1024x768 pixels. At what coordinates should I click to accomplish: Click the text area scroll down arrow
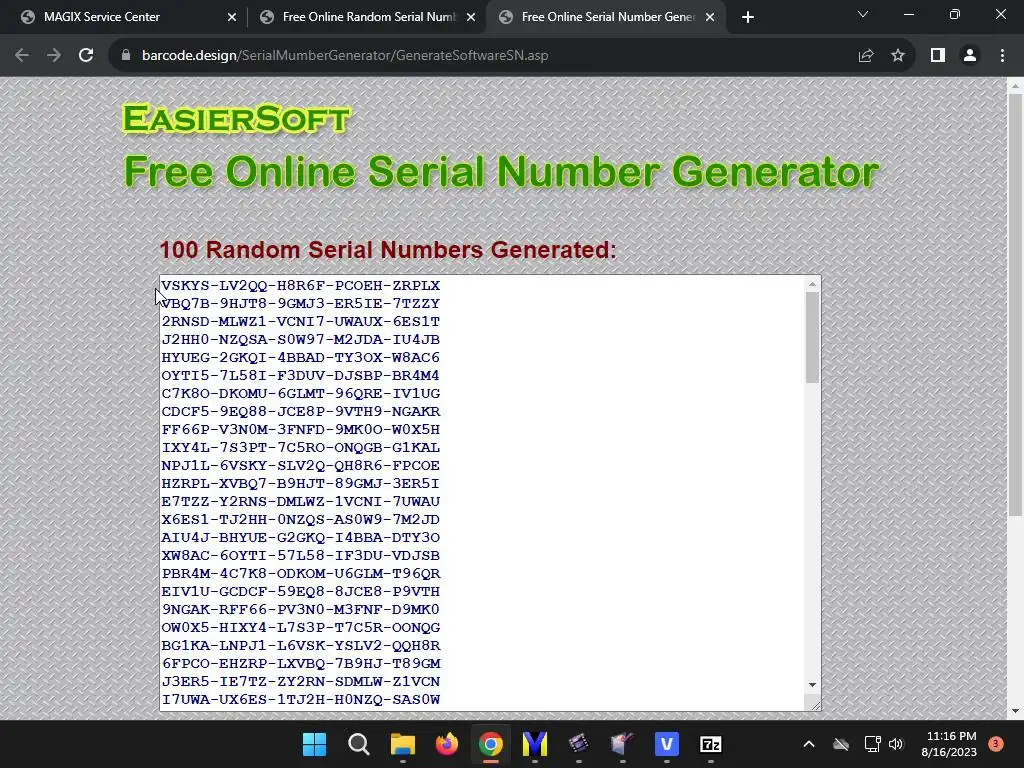click(812, 684)
